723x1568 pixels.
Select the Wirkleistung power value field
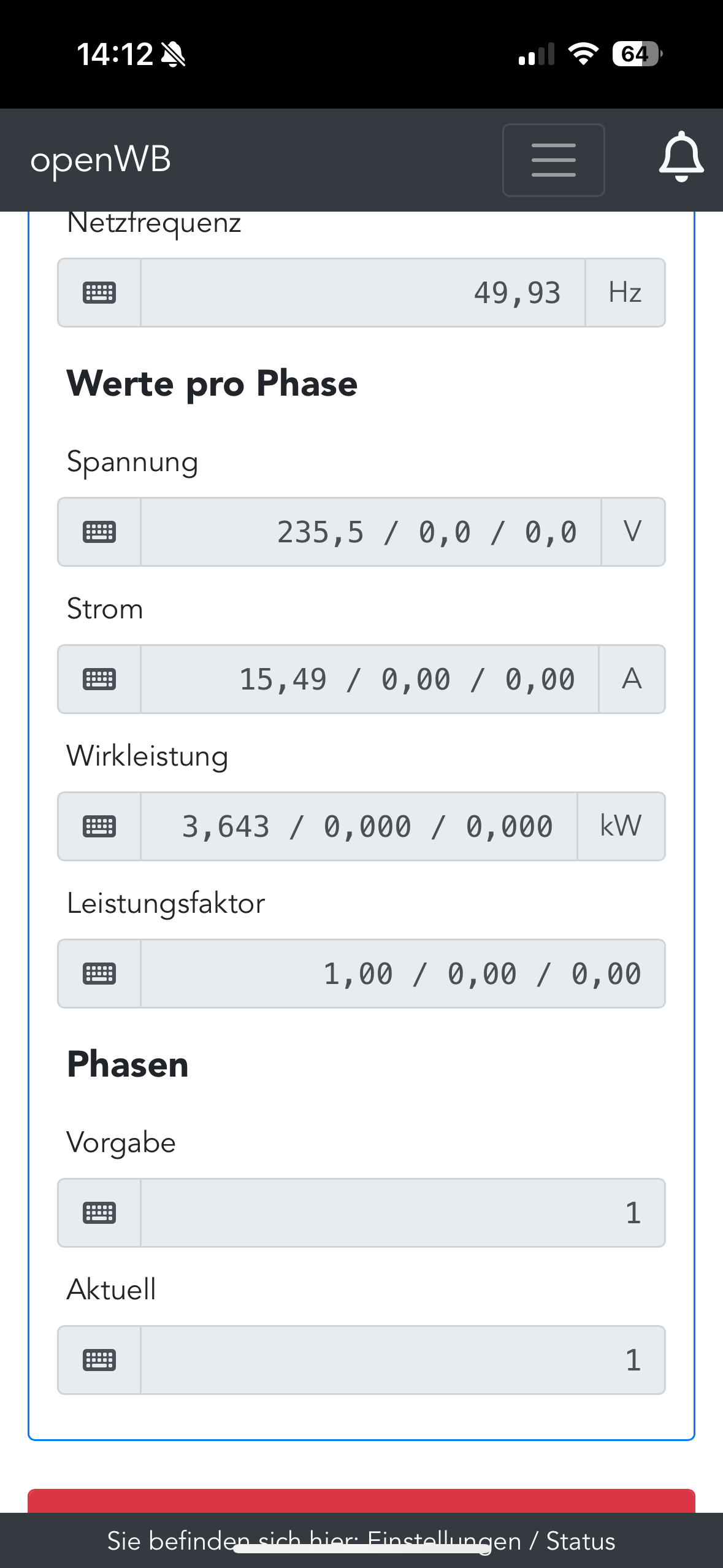coord(359,826)
